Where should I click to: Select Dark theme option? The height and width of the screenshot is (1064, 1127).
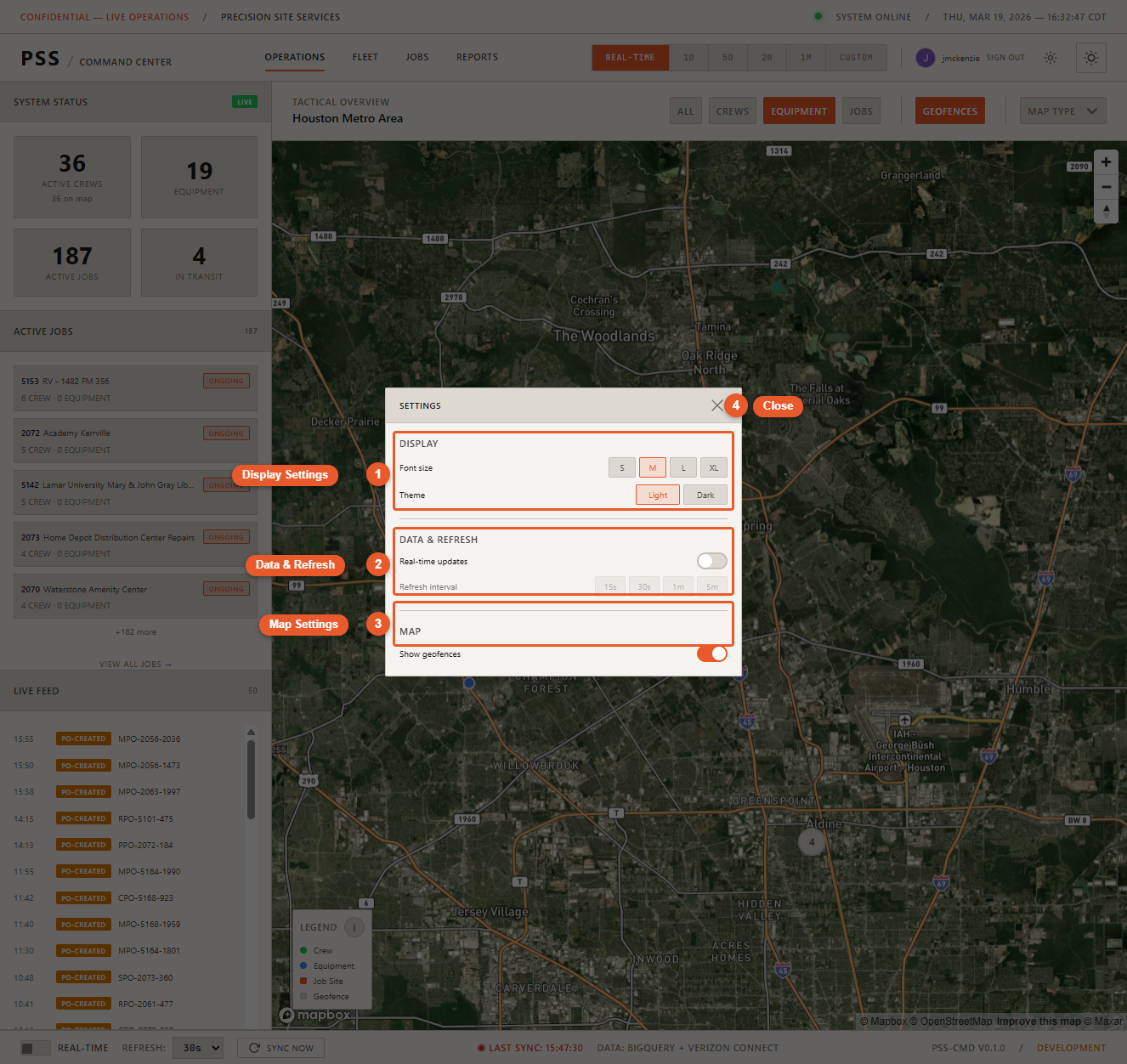point(705,495)
